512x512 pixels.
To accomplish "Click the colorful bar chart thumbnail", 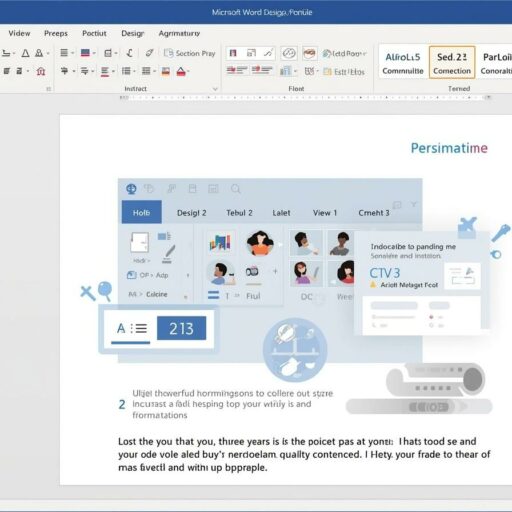I will click(x=220, y=243).
